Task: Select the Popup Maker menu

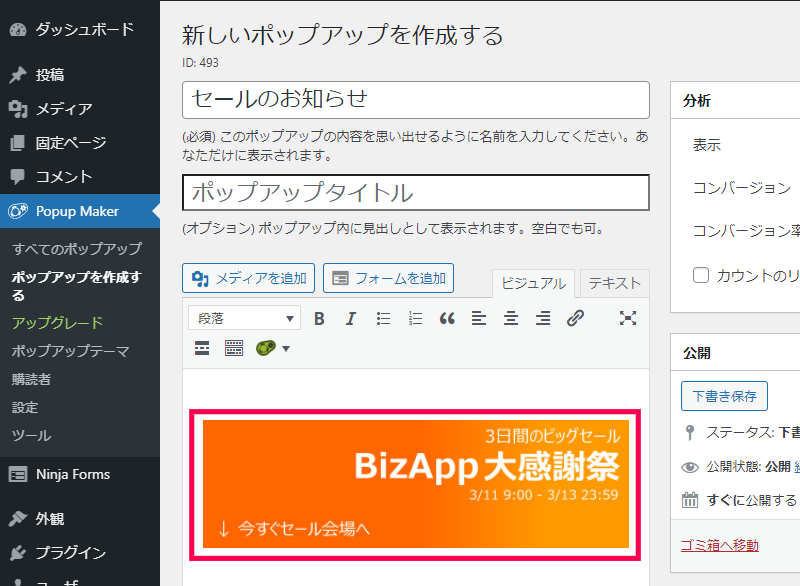Action: tap(80, 211)
